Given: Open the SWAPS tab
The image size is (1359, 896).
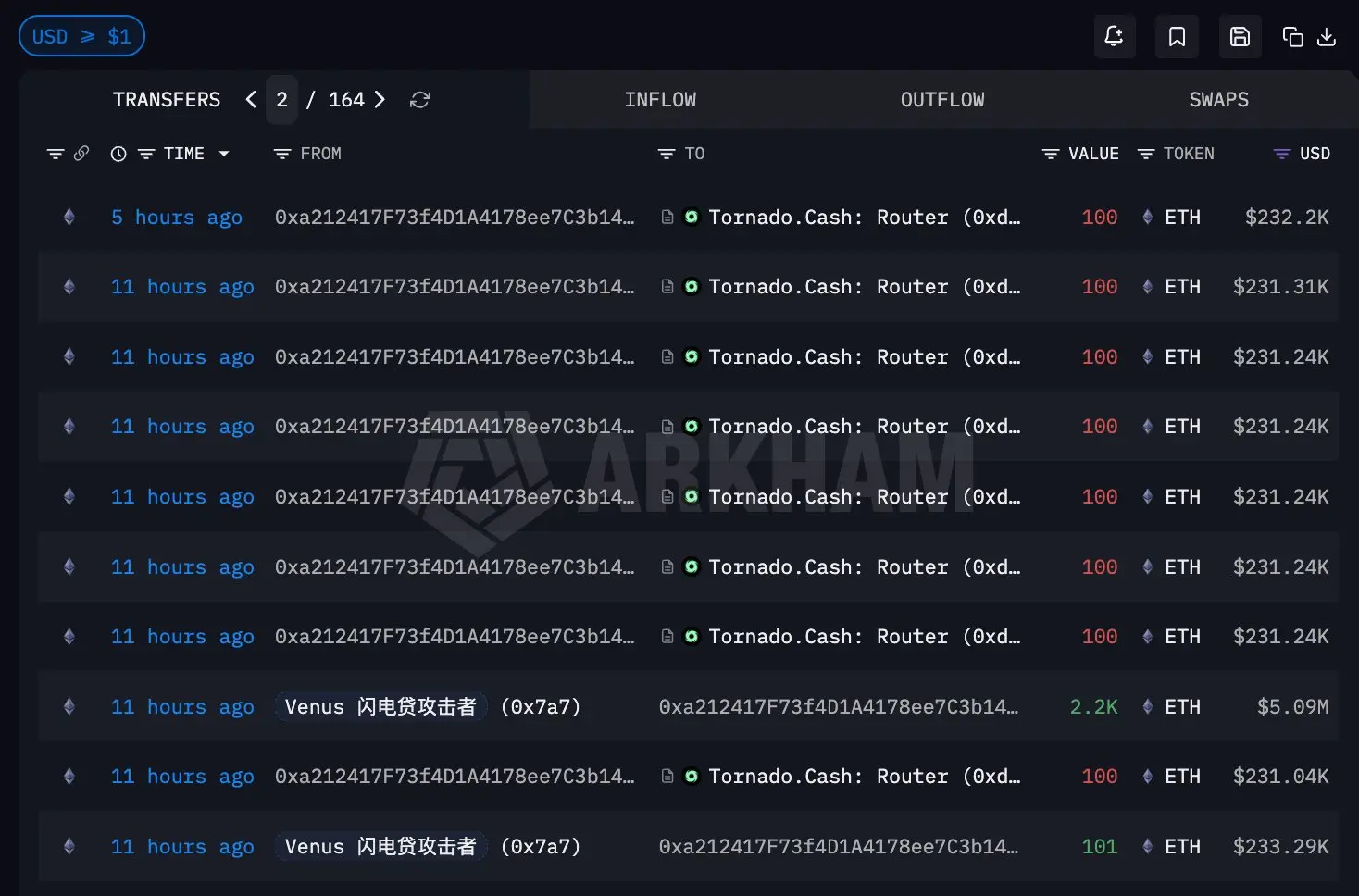Looking at the screenshot, I should coord(1218,99).
